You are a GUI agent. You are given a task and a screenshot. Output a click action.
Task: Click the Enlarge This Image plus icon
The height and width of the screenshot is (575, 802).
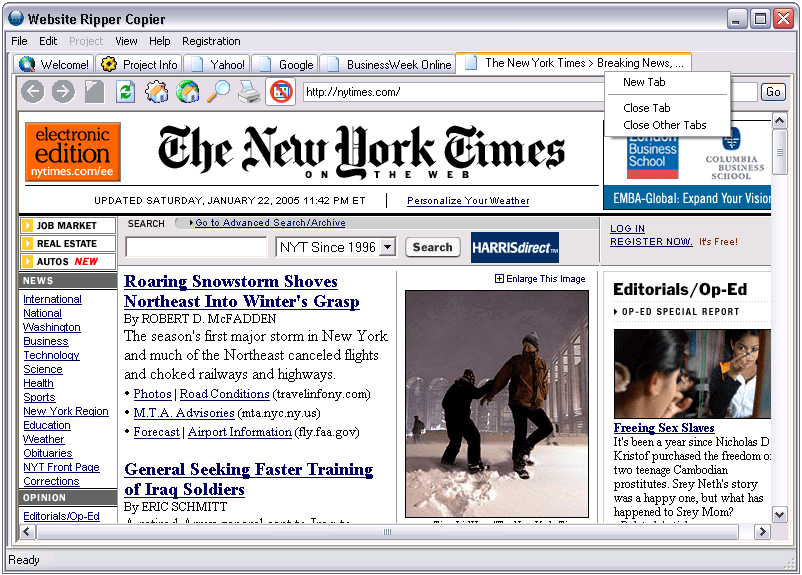pyautogui.click(x=499, y=279)
